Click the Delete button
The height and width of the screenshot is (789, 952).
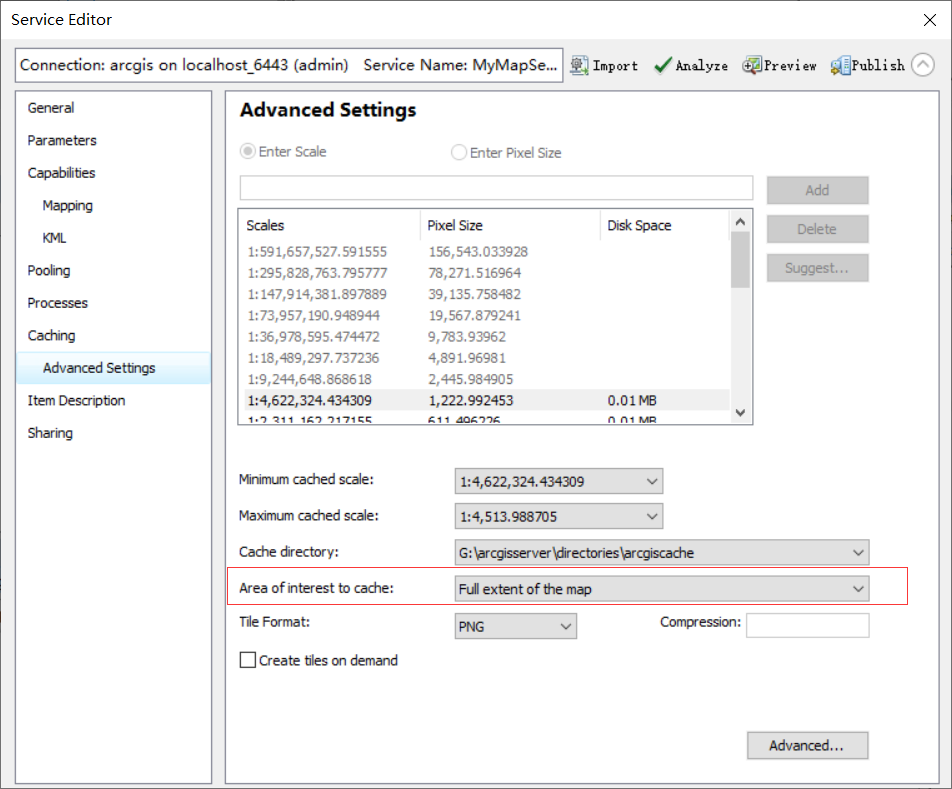[x=817, y=229]
